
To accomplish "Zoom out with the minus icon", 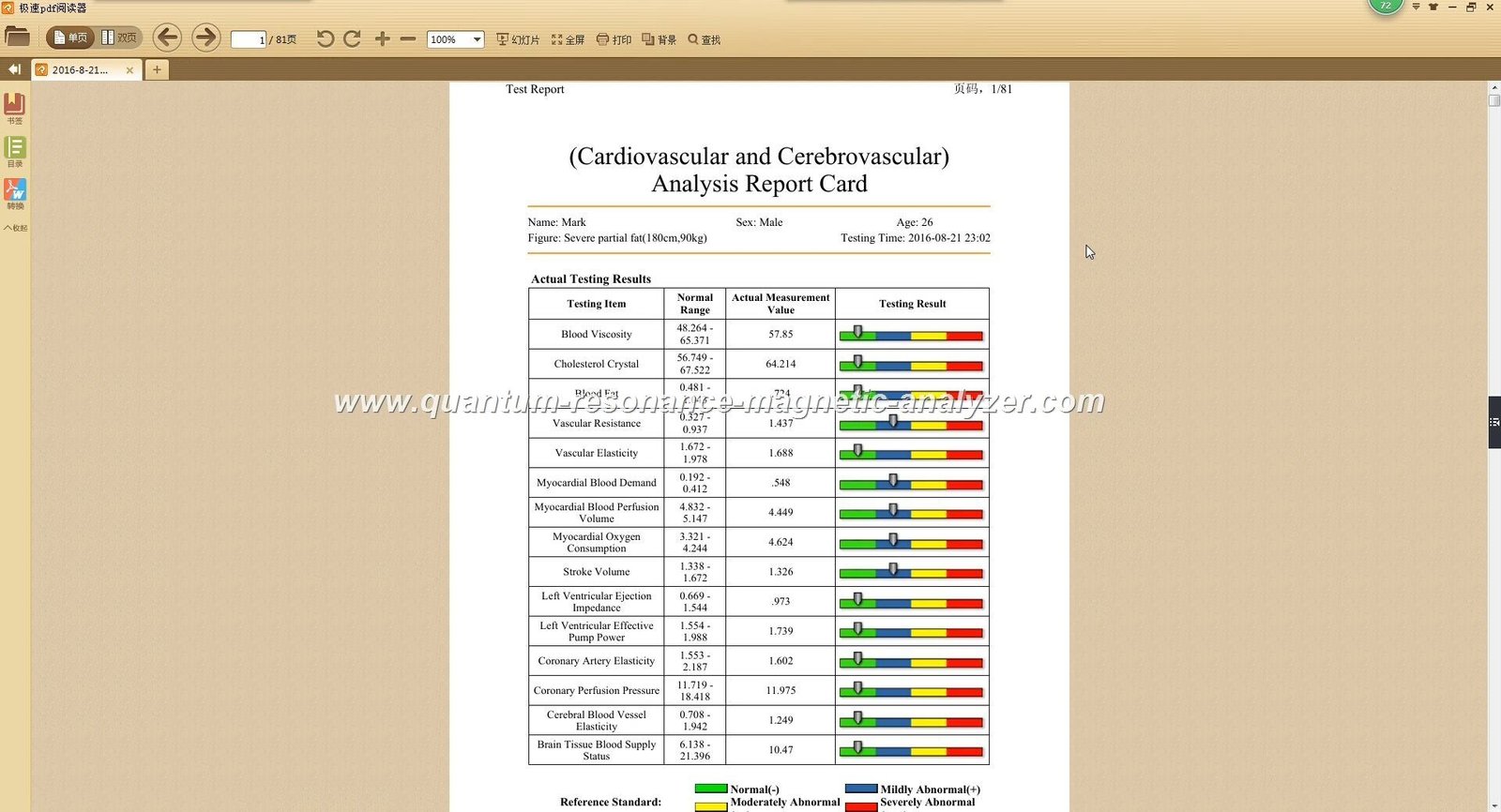I will click(407, 38).
